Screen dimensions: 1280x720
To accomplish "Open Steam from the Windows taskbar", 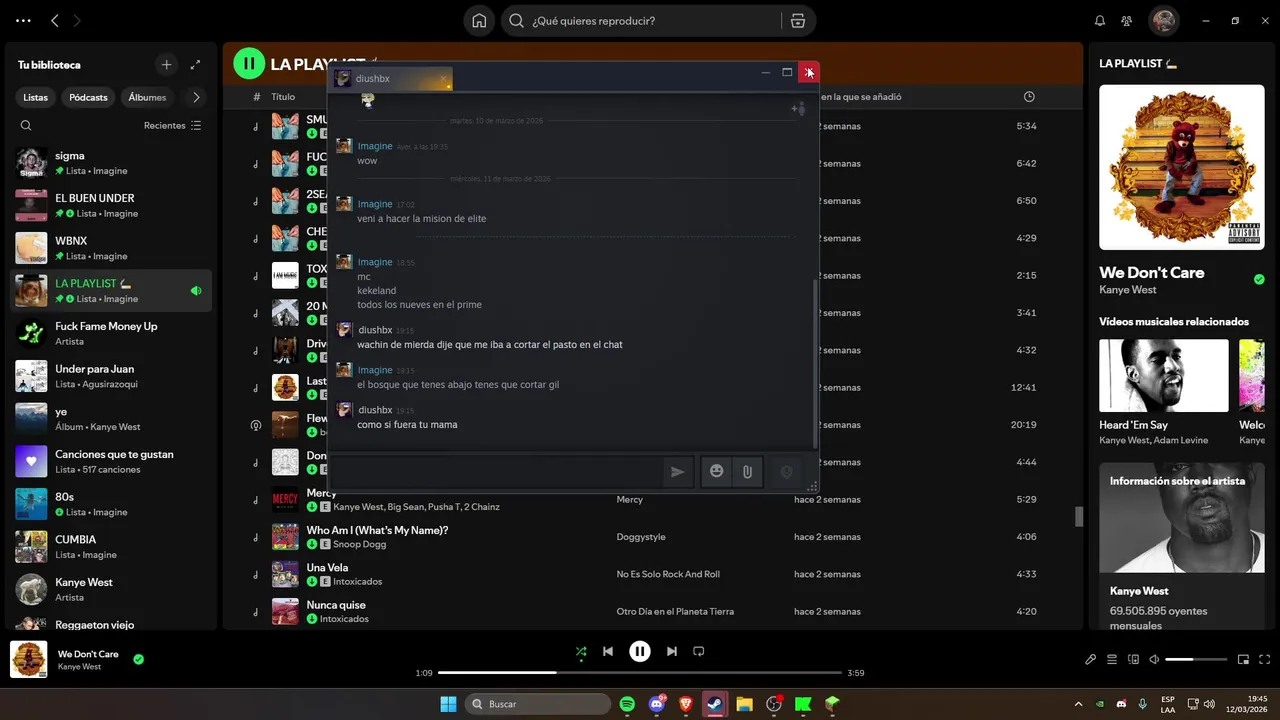I will click(x=715, y=704).
